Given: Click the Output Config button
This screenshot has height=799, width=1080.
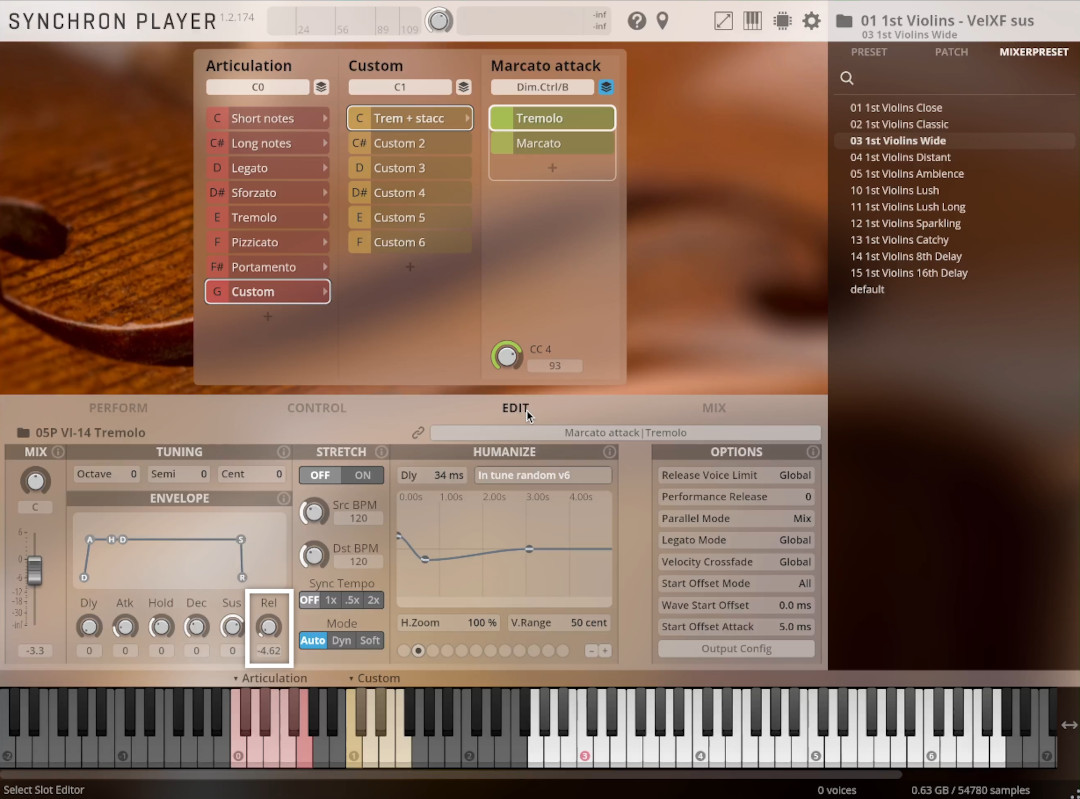Looking at the screenshot, I should coord(736,649).
